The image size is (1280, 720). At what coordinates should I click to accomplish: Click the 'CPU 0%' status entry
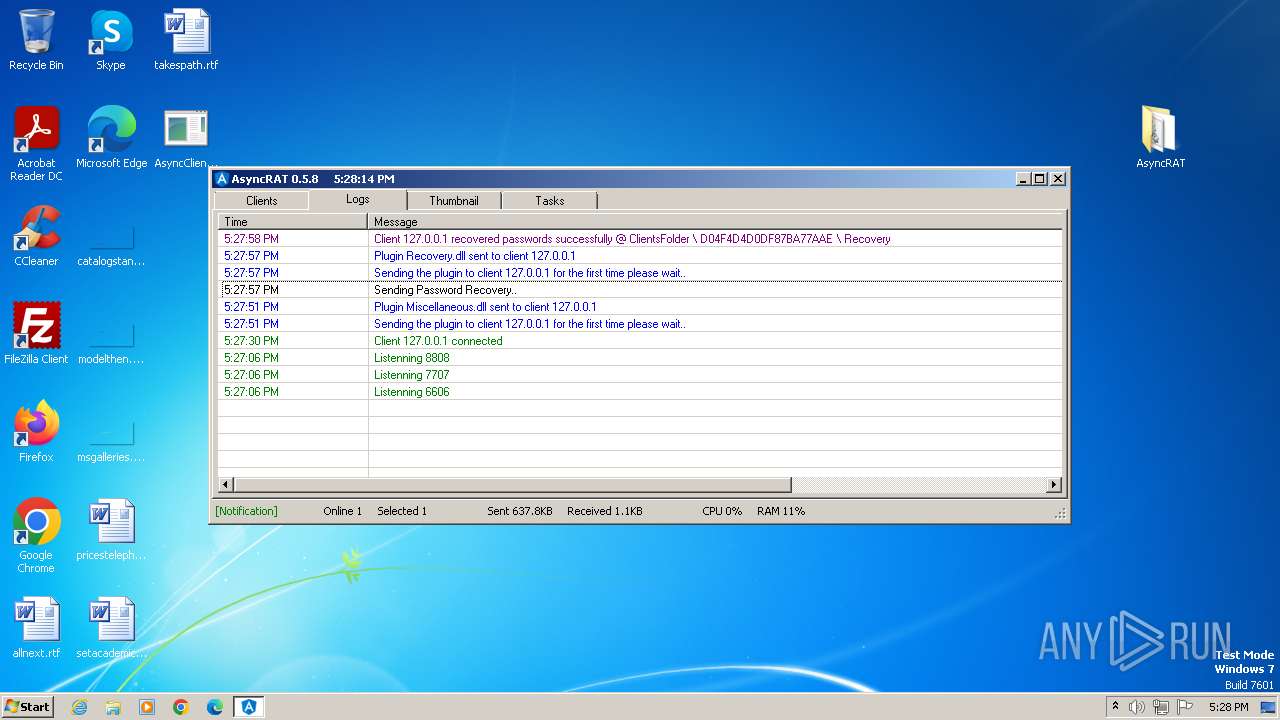pyautogui.click(x=722, y=511)
